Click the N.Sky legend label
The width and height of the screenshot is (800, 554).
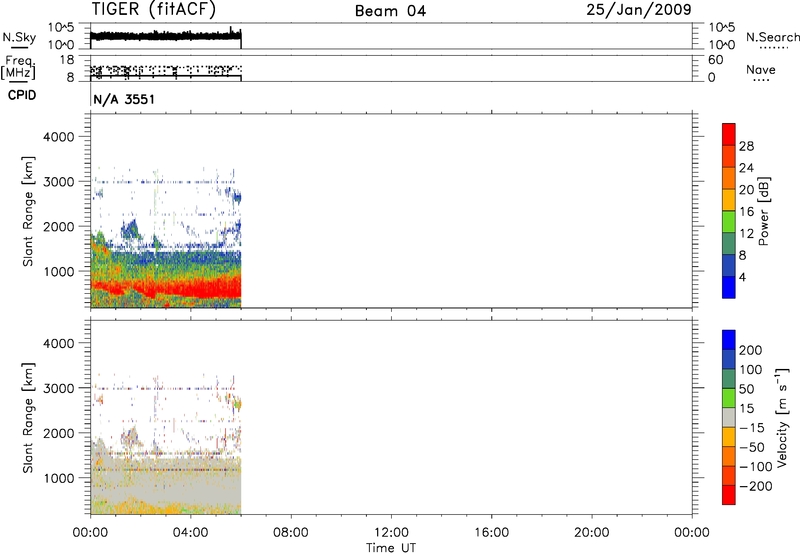click(19, 37)
